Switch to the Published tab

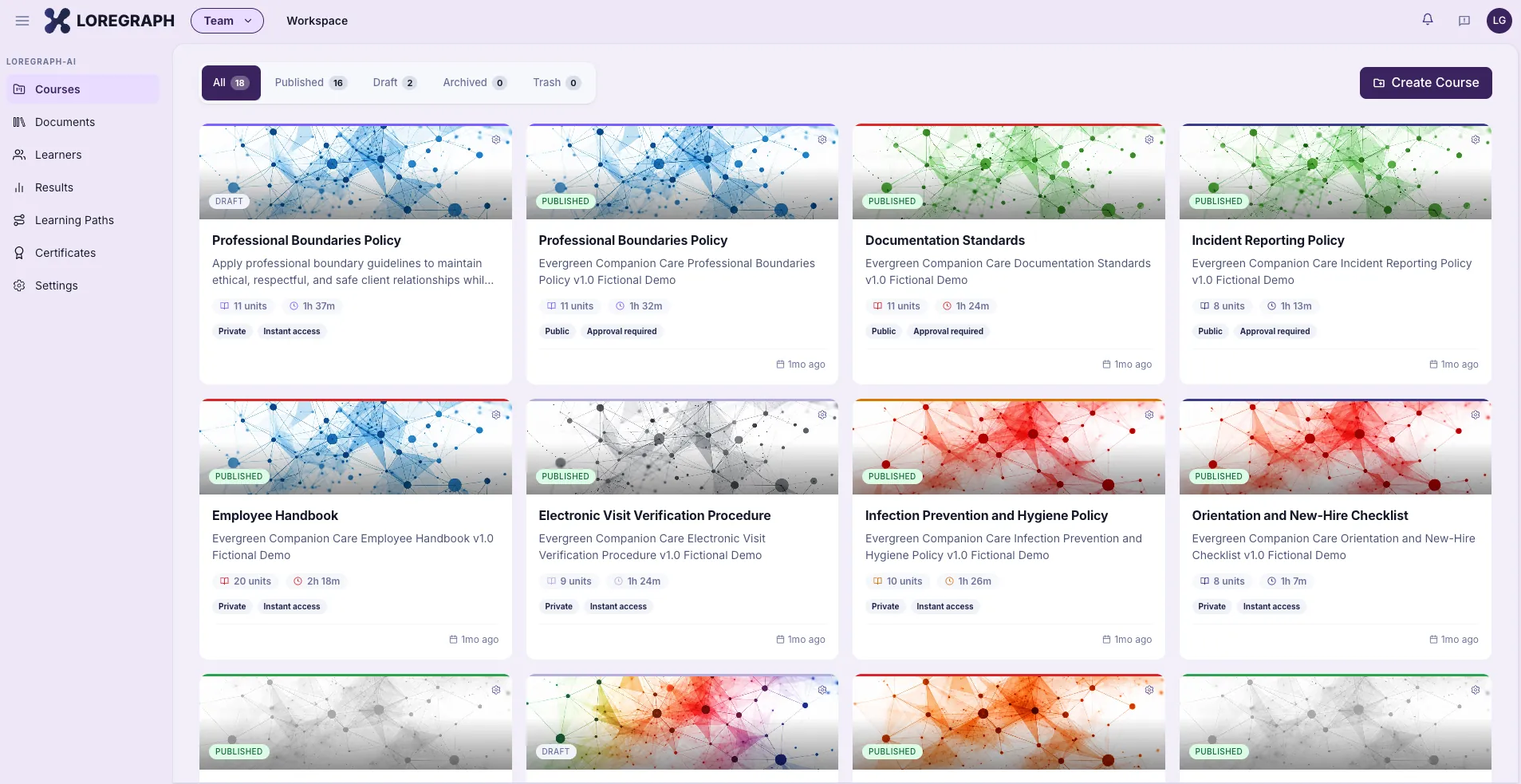[310, 83]
